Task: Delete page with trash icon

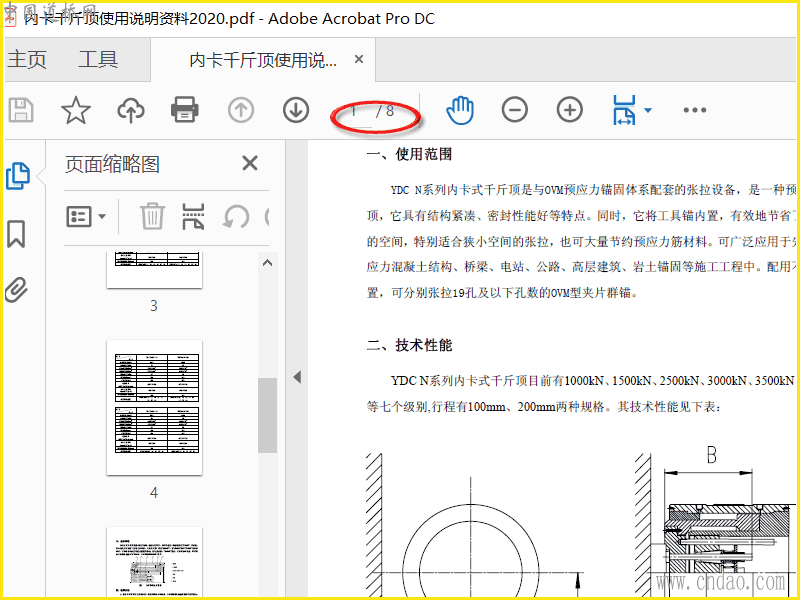Action: pyautogui.click(x=152, y=216)
